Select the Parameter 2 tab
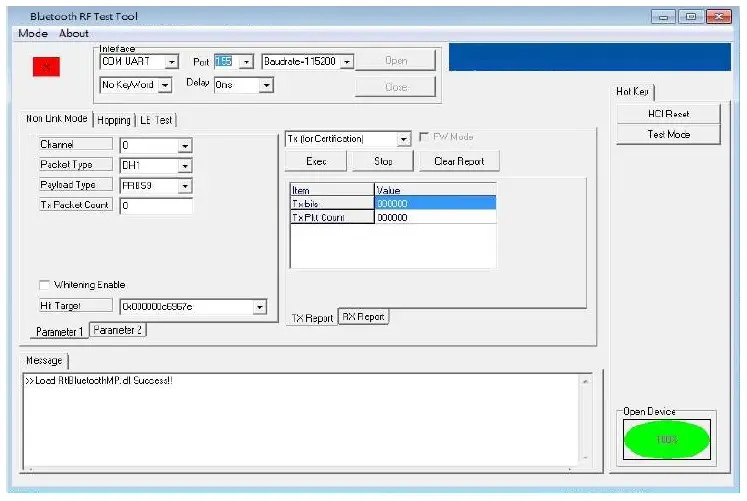The image size is (747, 501). click(118, 330)
